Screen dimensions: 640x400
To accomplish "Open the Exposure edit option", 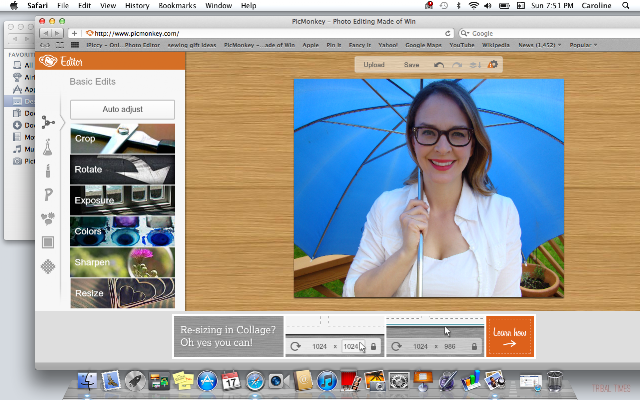I will pyautogui.click(x=122, y=200).
